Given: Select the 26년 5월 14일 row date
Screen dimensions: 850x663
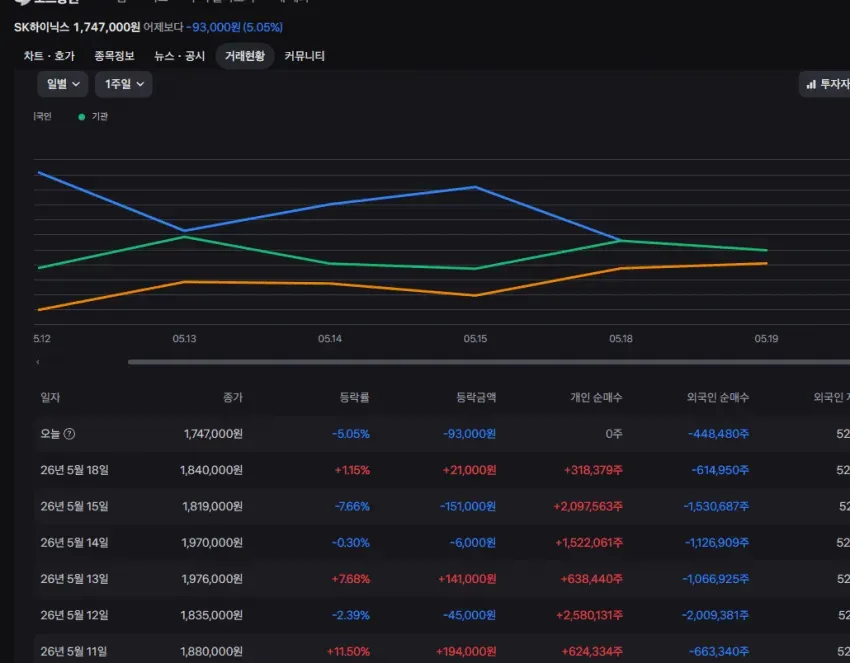Looking at the screenshot, I should pos(74,543).
